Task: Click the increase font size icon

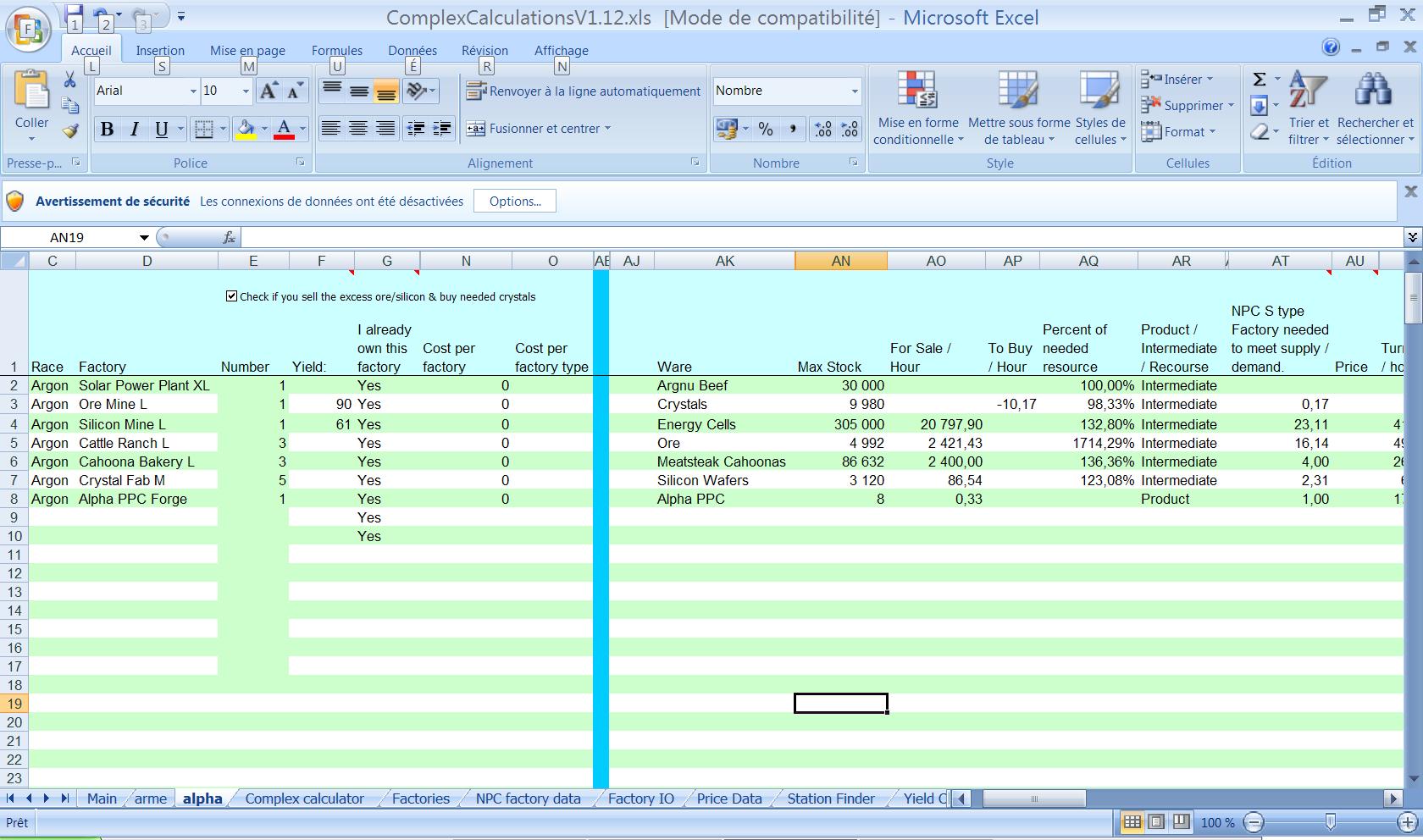Action: tap(269, 91)
